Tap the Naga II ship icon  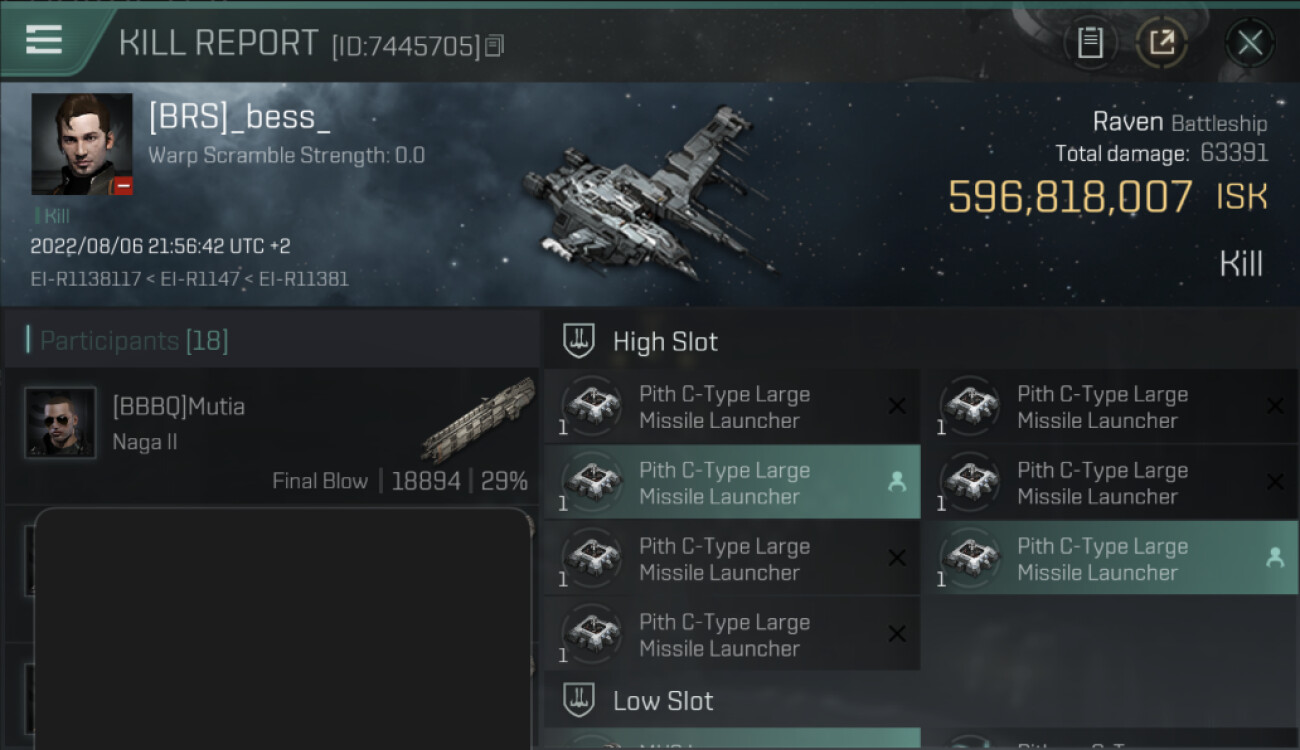(480, 420)
